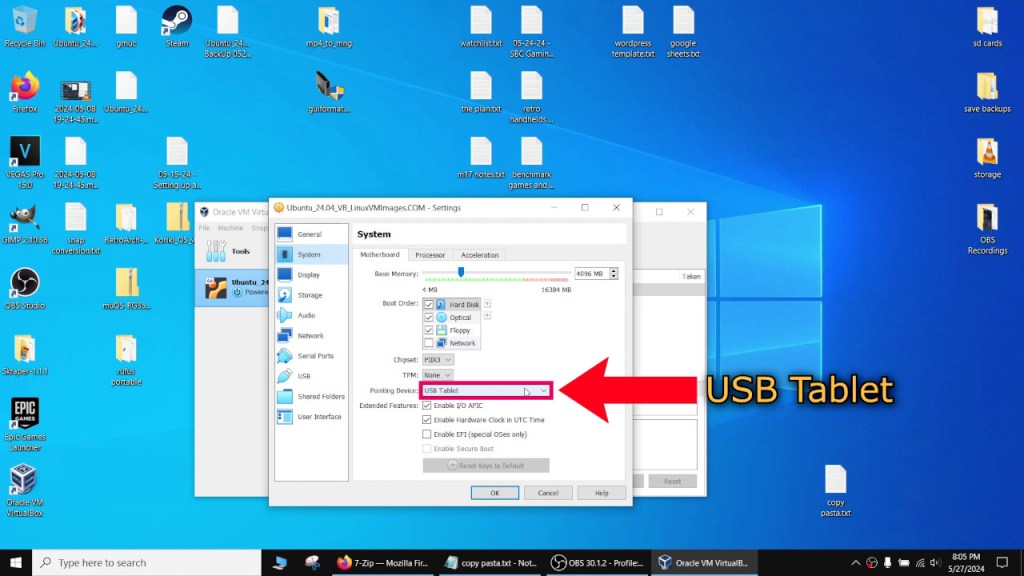Viewport: 1024px width, 576px height.
Task: Enable EFI (special OSes only)
Action: pyautogui.click(x=426, y=434)
